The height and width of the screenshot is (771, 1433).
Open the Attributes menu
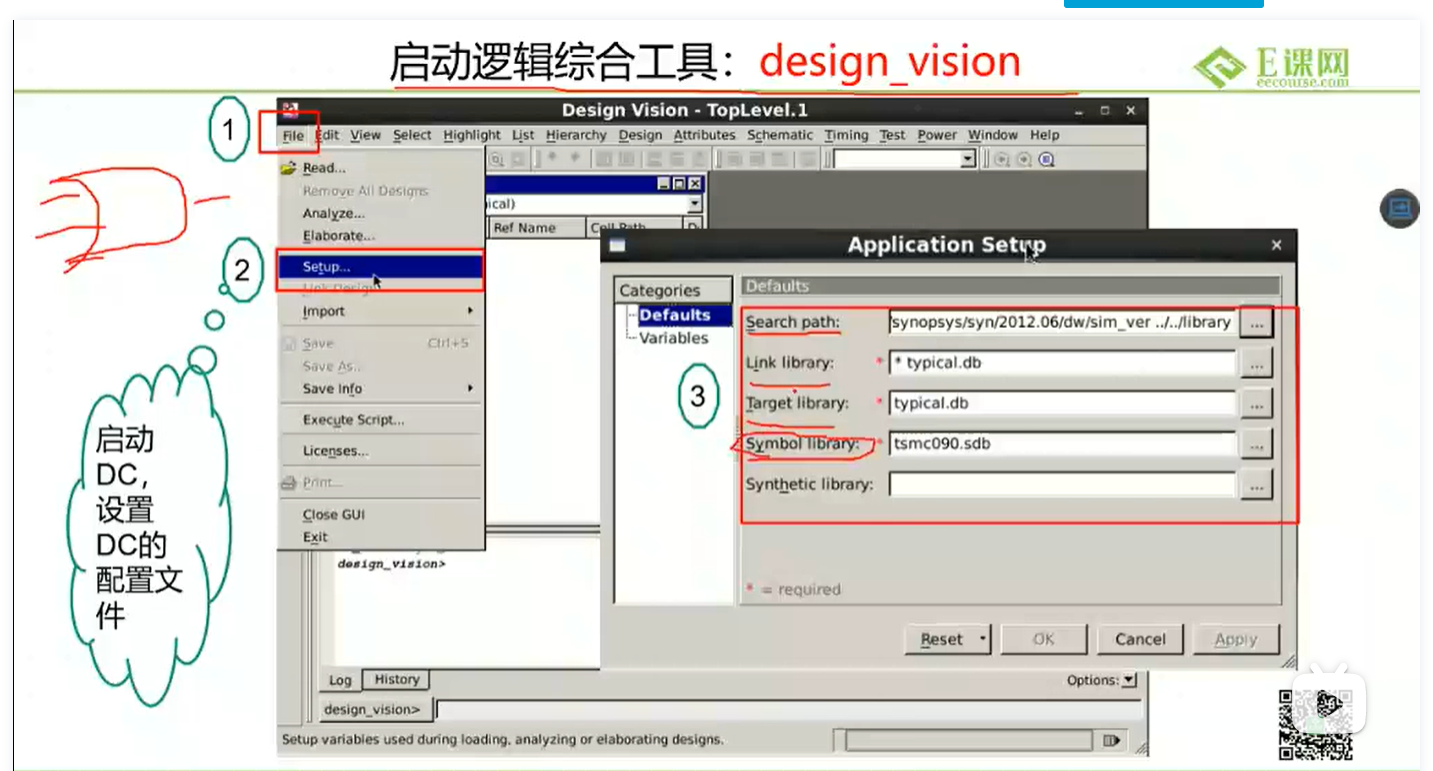tap(704, 135)
